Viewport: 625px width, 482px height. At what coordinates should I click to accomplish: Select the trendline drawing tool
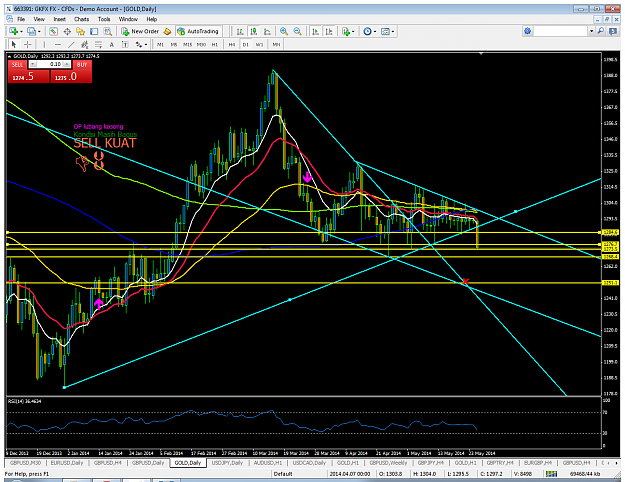click(x=71, y=44)
